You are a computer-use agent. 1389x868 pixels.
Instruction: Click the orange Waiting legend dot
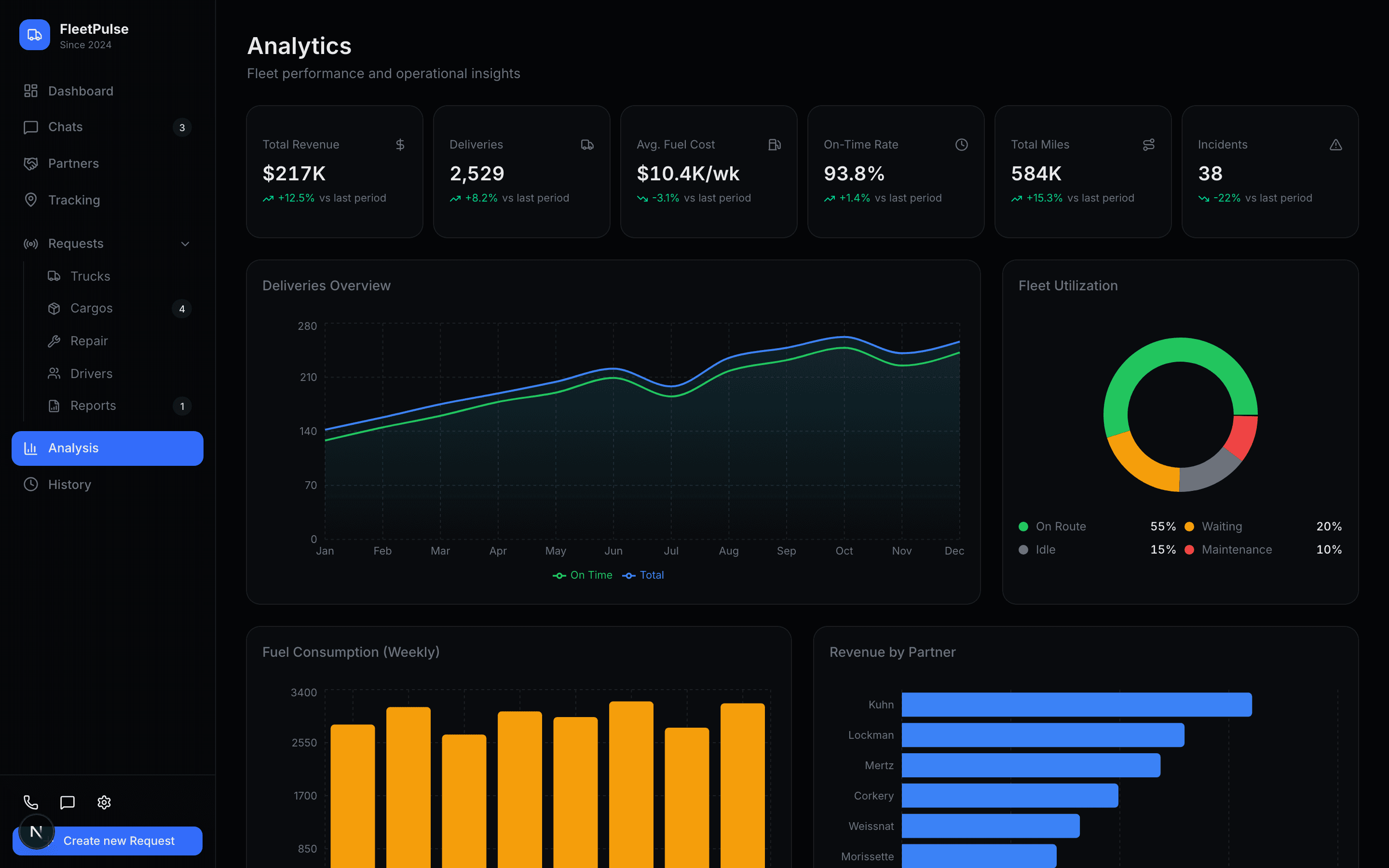[1189, 527]
